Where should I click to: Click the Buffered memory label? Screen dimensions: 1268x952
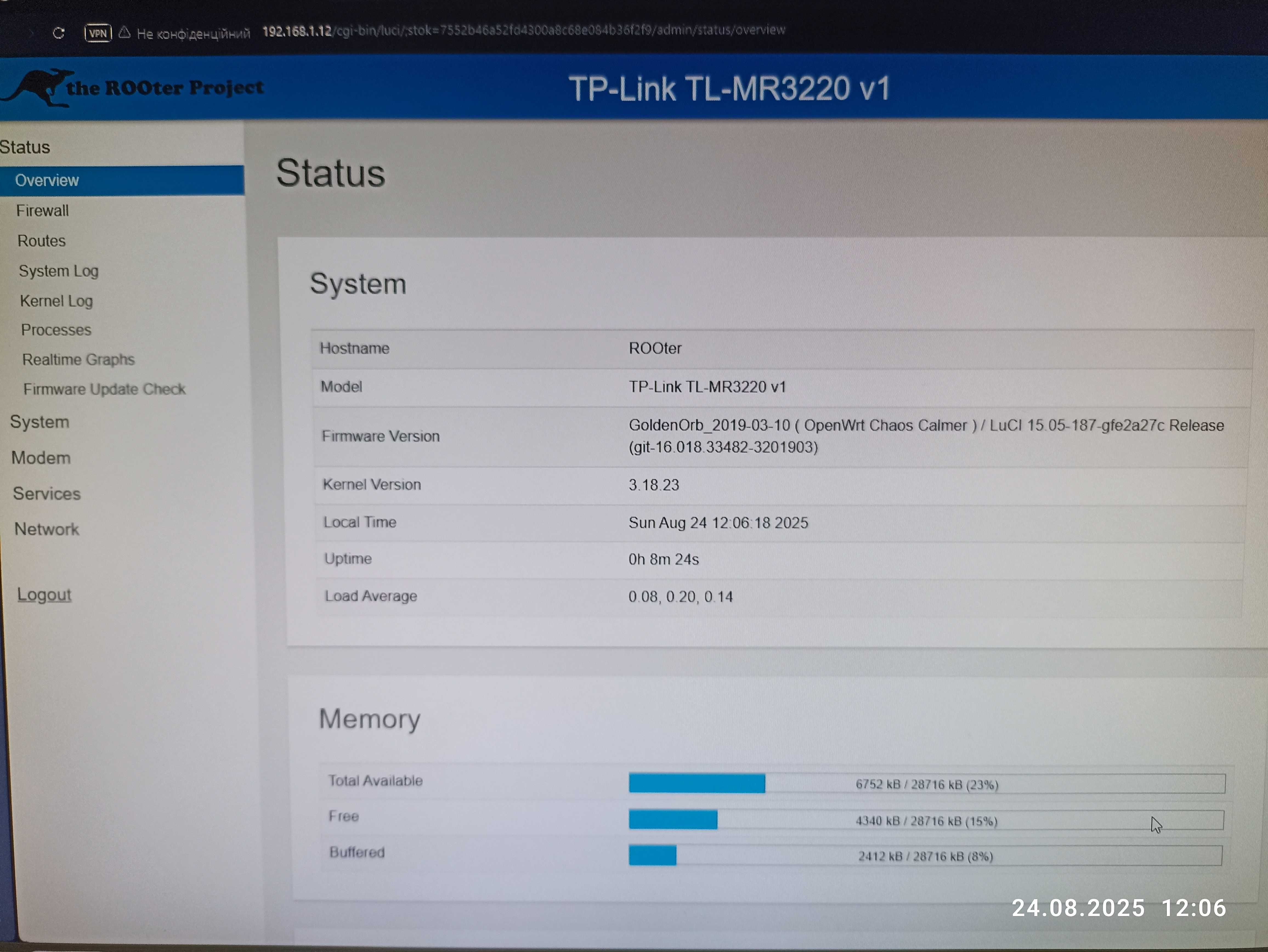[x=356, y=852]
